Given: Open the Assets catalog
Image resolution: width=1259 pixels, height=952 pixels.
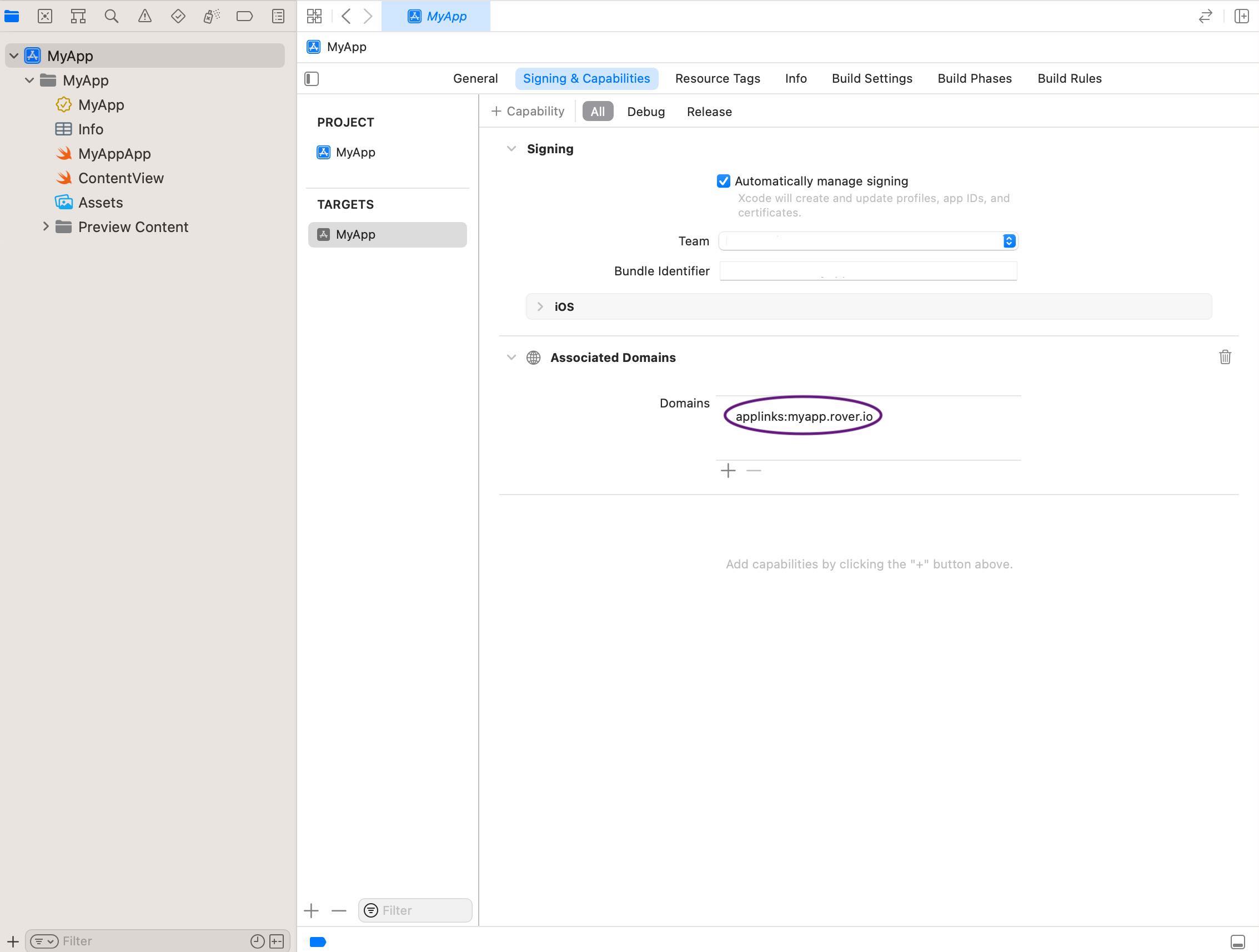Looking at the screenshot, I should pos(89,203).
